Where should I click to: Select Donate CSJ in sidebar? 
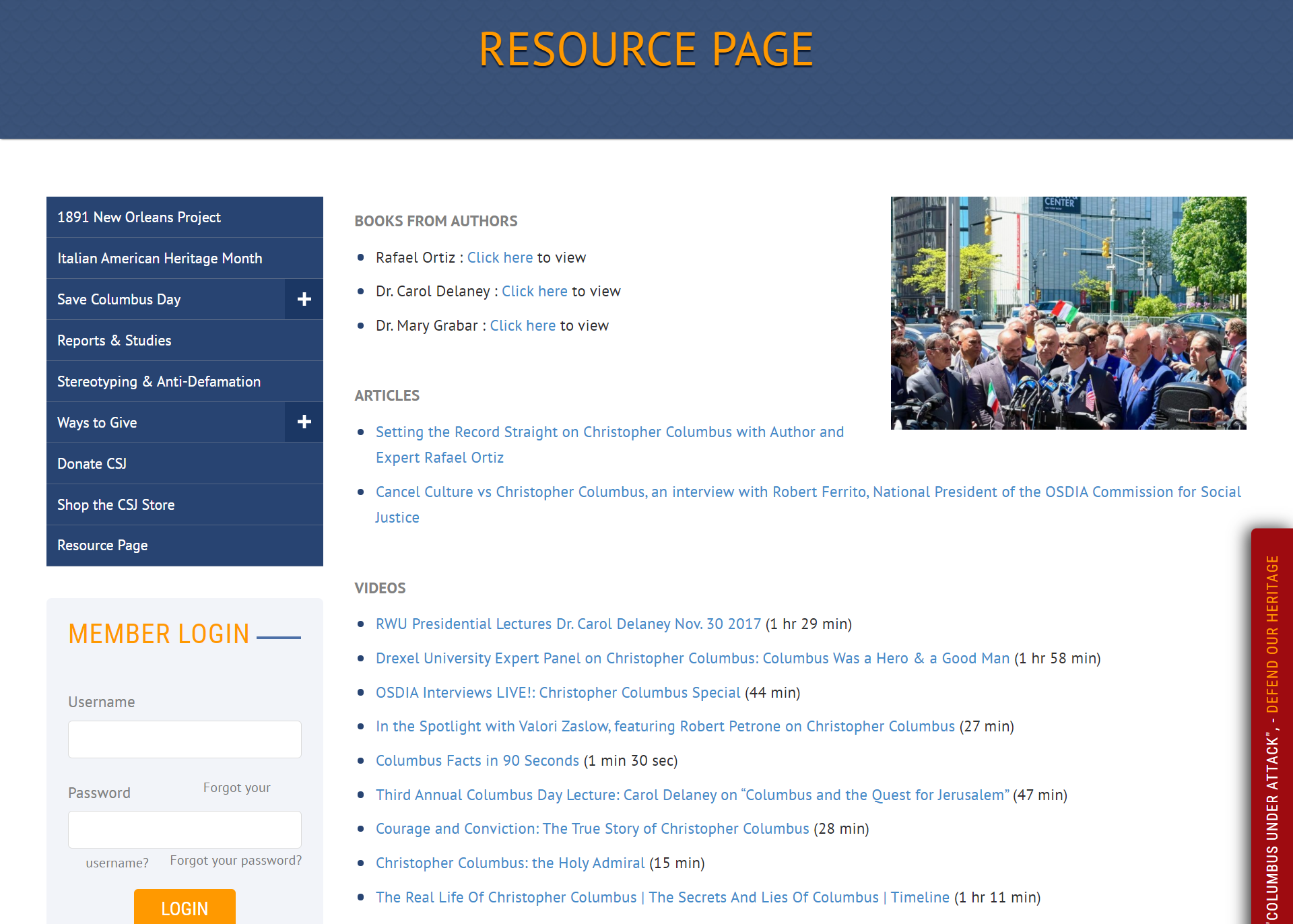pos(92,464)
